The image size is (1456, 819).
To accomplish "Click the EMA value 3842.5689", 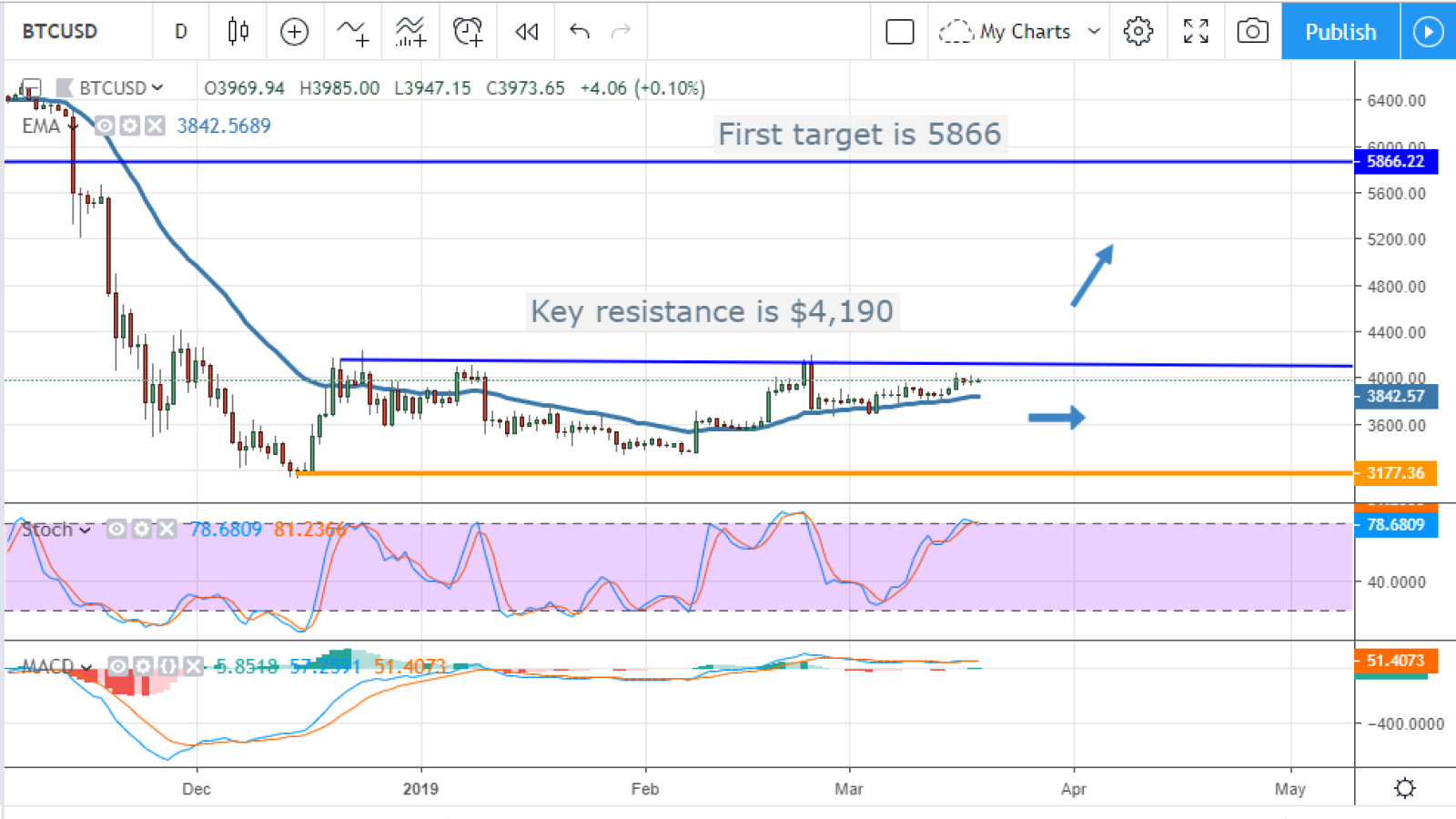I will pyautogui.click(x=224, y=126).
